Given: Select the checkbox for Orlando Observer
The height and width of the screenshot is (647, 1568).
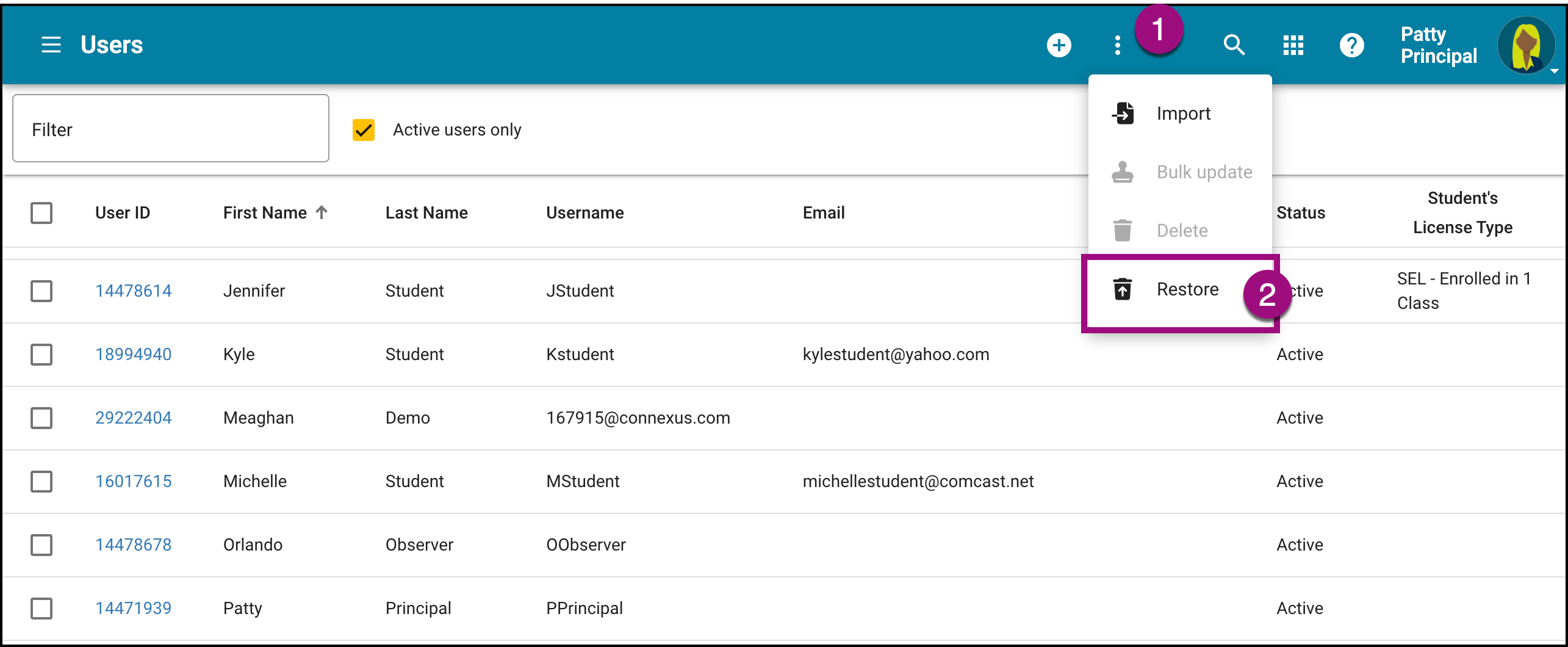Looking at the screenshot, I should point(41,545).
